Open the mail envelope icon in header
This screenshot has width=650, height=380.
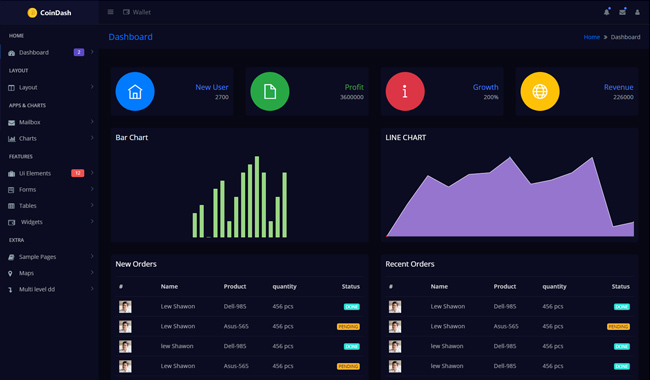[622, 12]
